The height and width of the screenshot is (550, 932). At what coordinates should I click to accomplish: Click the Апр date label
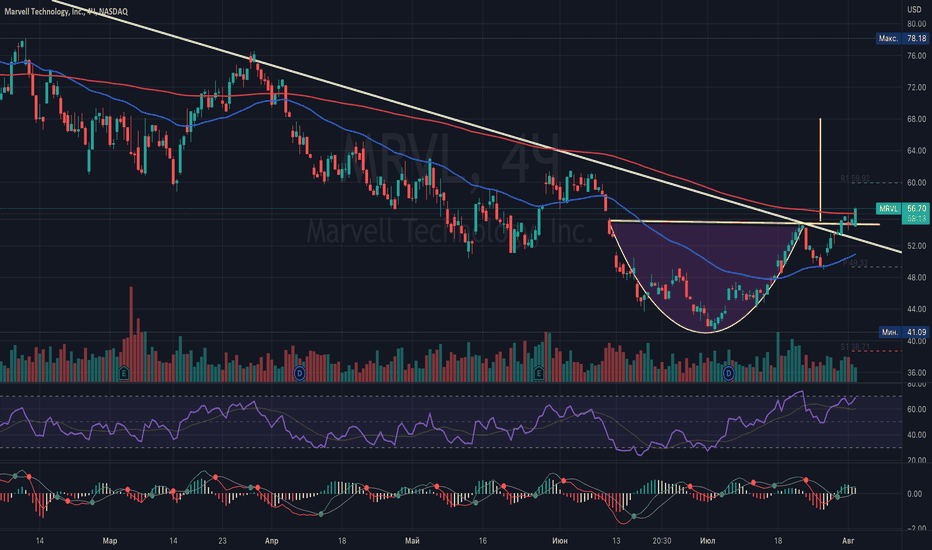[x=272, y=540]
